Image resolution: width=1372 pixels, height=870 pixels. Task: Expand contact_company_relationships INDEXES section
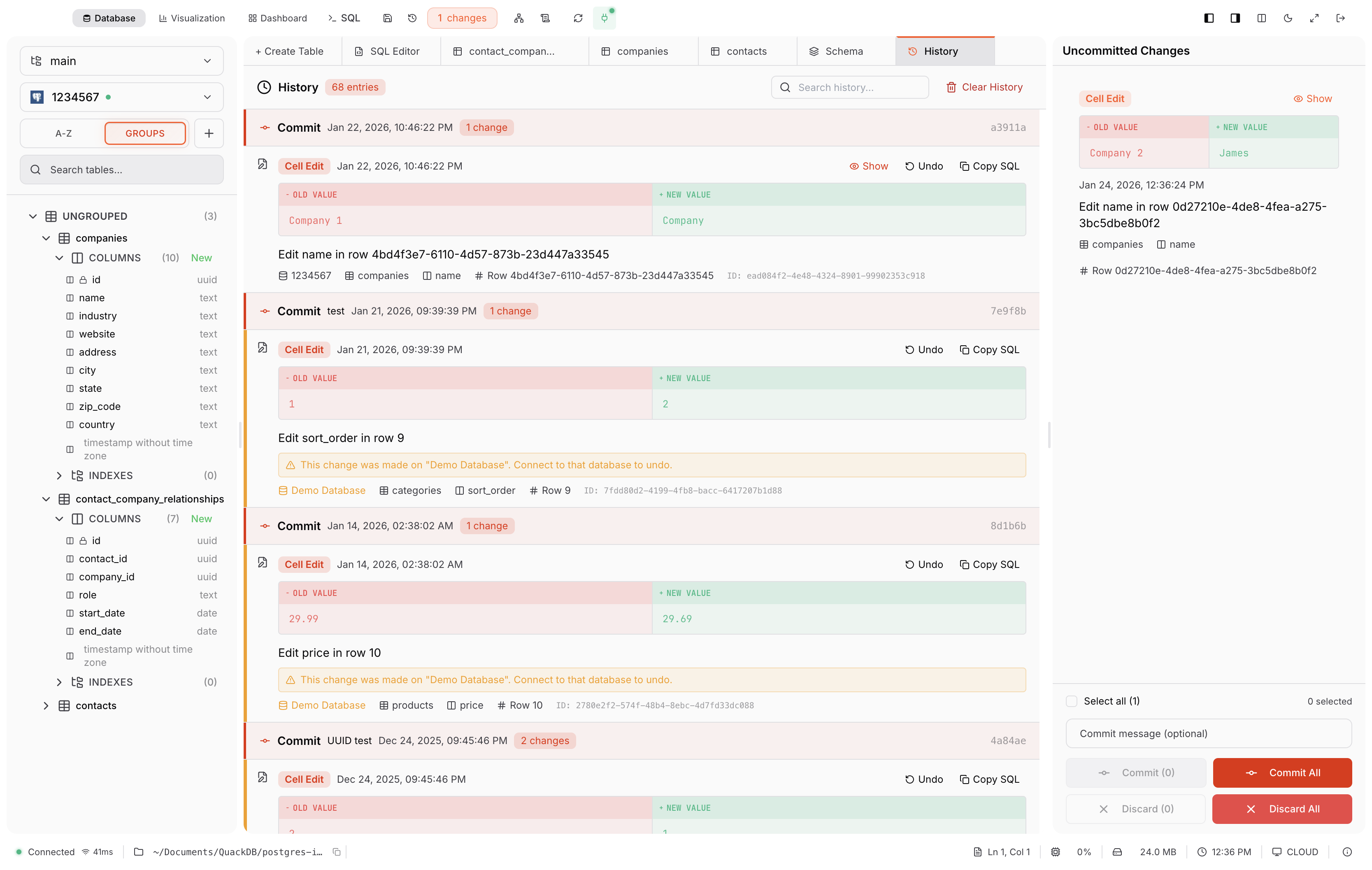click(x=59, y=683)
